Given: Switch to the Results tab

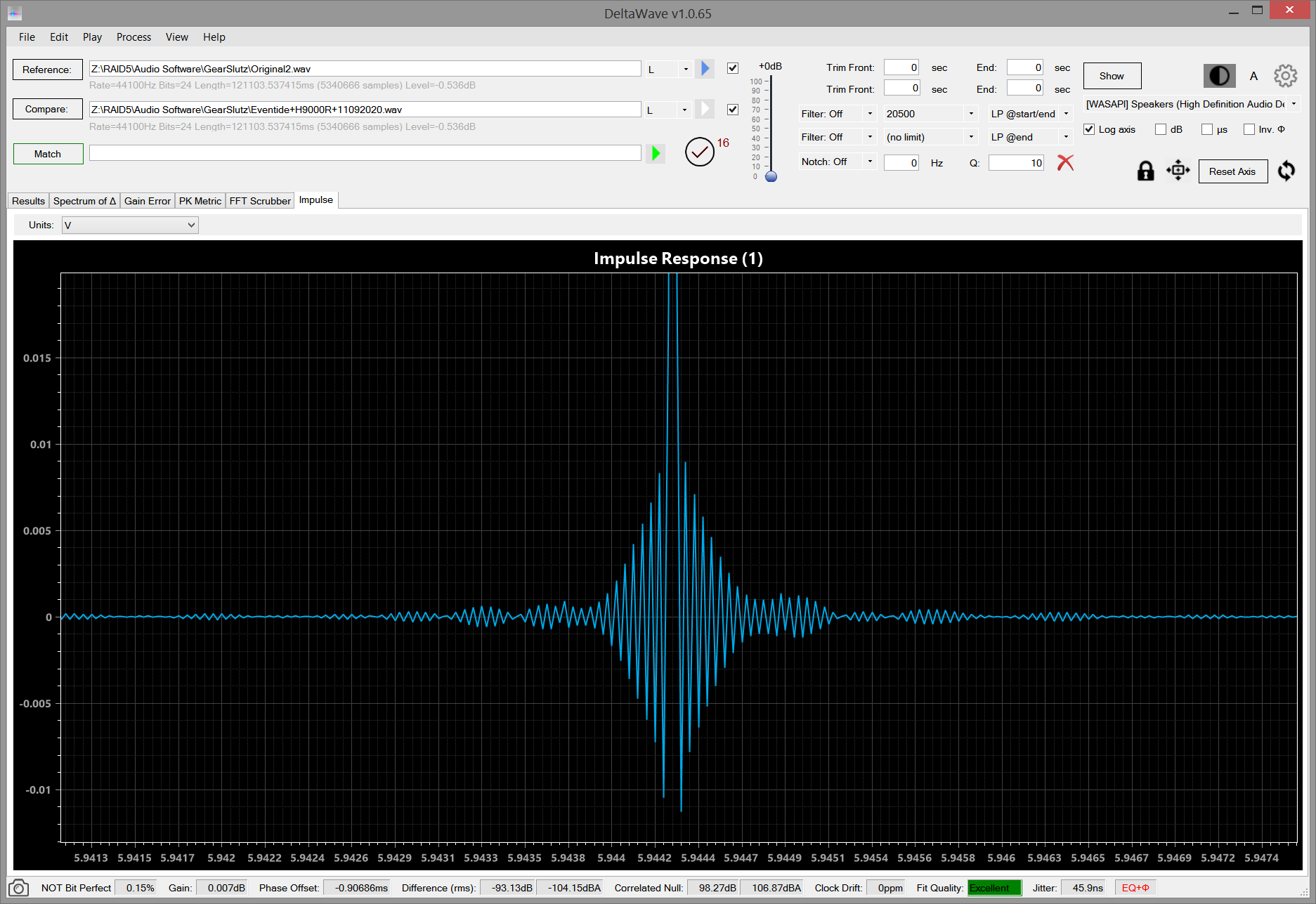Looking at the screenshot, I should pos(28,201).
